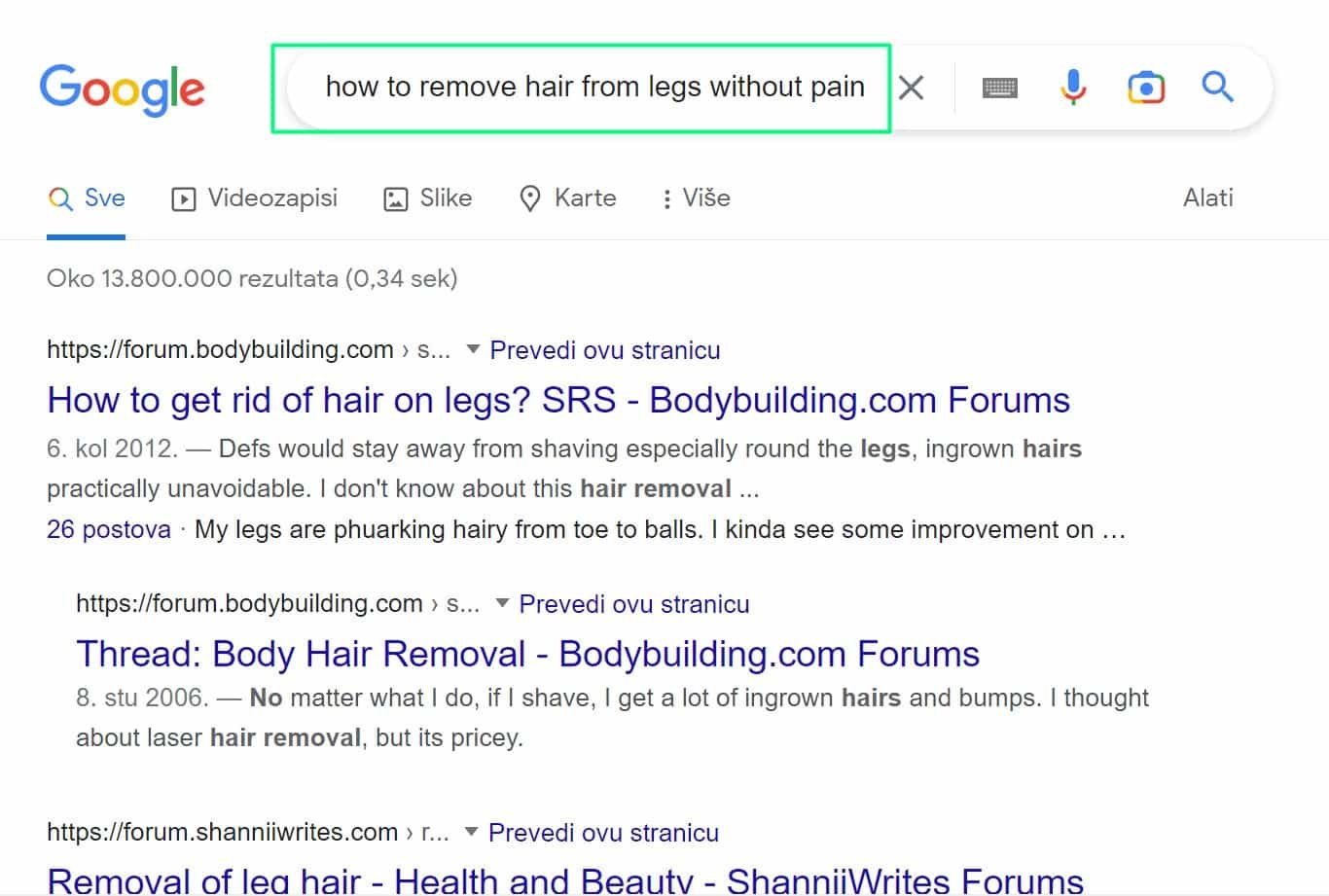This screenshot has height=896, width=1329.
Task: Open the "26 postova" link
Action: point(109,530)
